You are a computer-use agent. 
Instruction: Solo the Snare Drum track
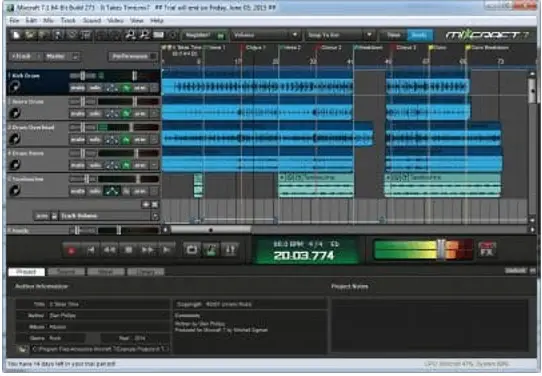point(95,114)
